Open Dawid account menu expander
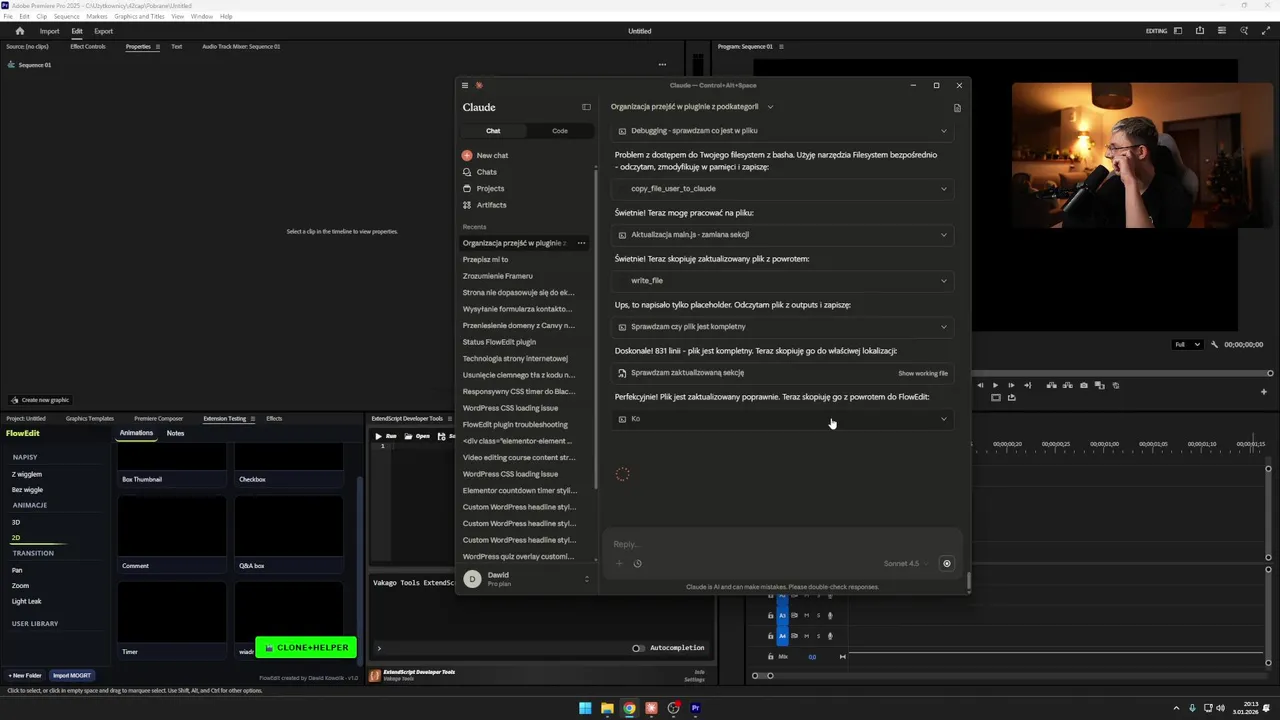This screenshot has height=720, width=1280. 587,579
